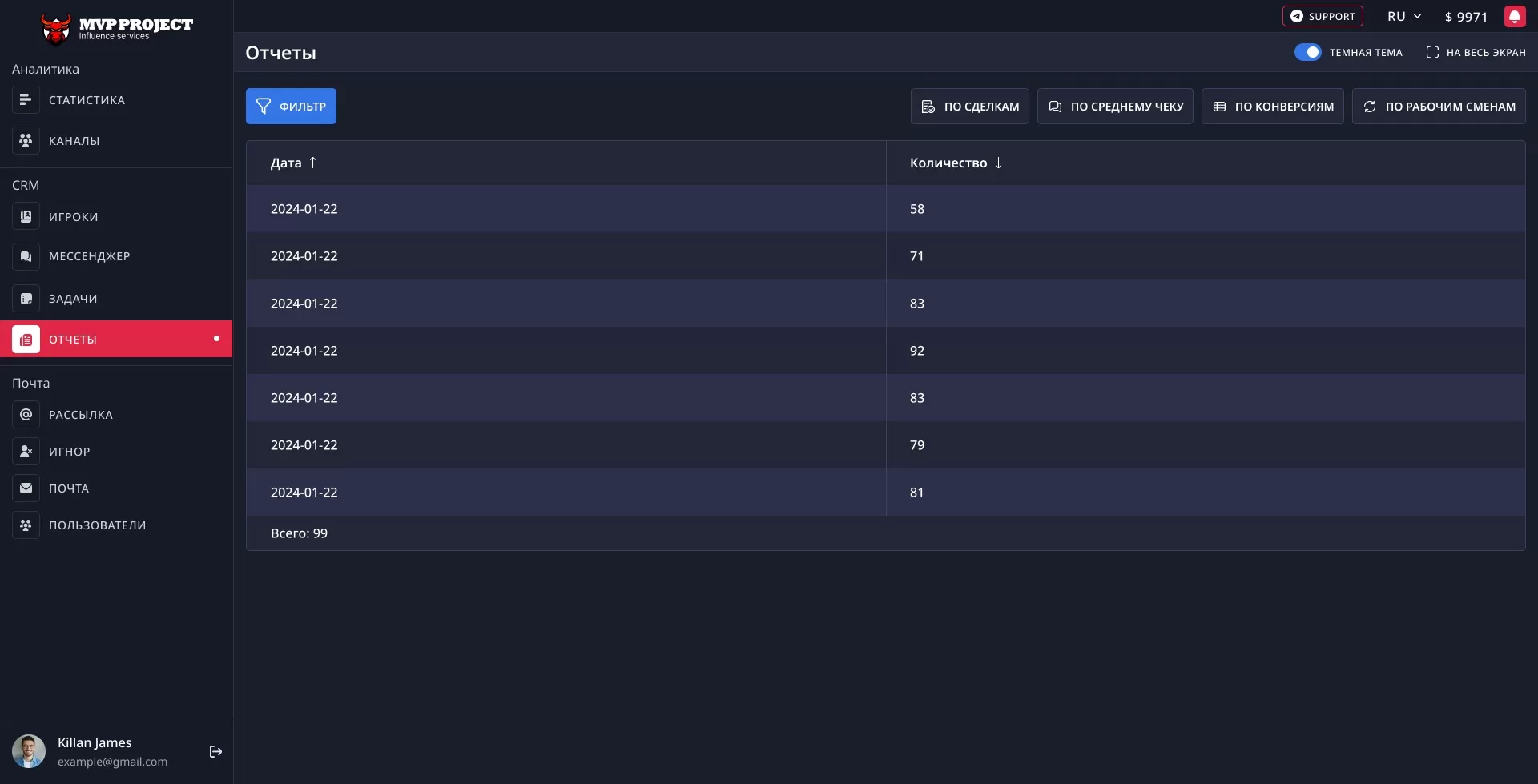Open Каналы from the sidebar icon
The height and width of the screenshot is (784, 1538).
click(x=26, y=140)
